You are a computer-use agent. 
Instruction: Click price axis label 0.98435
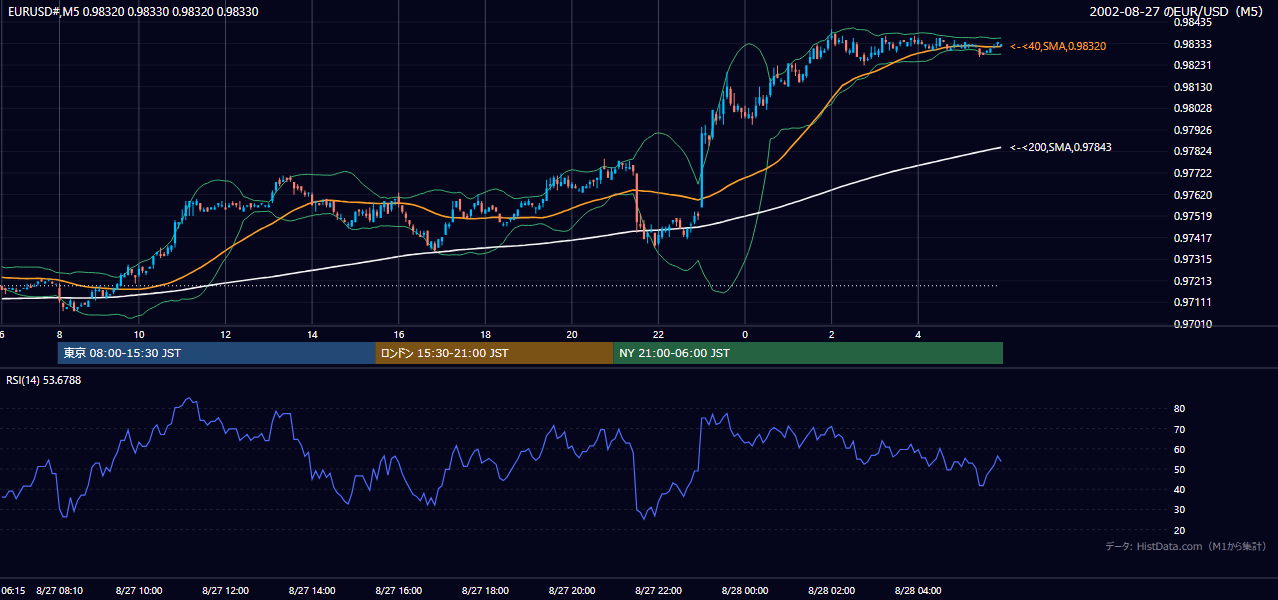pos(1191,22)
